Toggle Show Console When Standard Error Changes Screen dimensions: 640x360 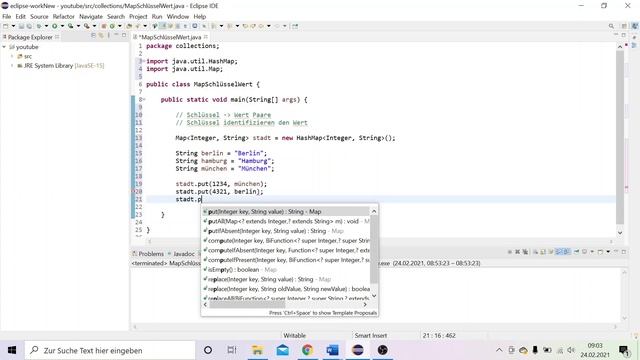(567, 252)
